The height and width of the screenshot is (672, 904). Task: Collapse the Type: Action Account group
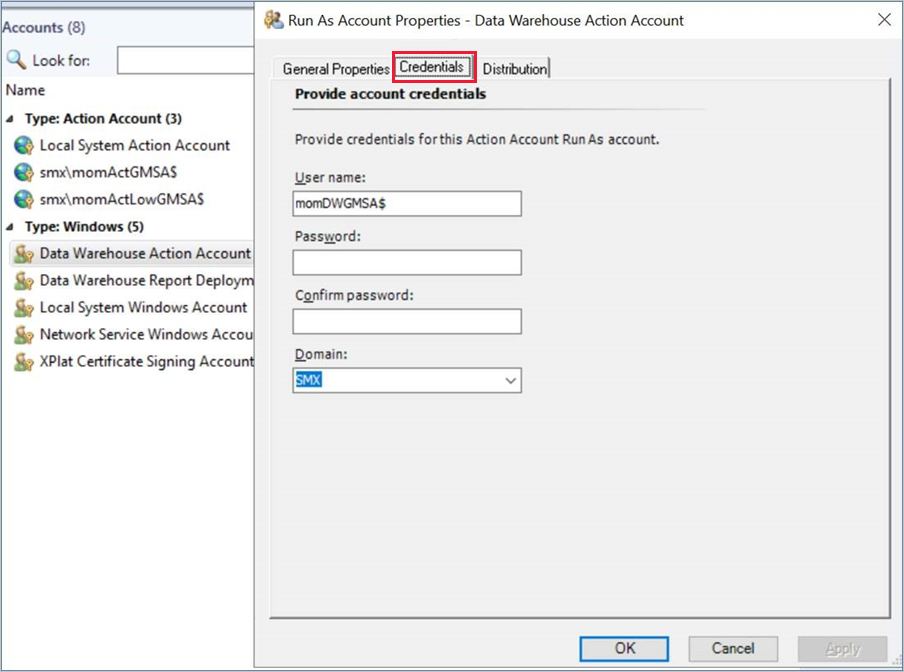[x=8, y=118]
